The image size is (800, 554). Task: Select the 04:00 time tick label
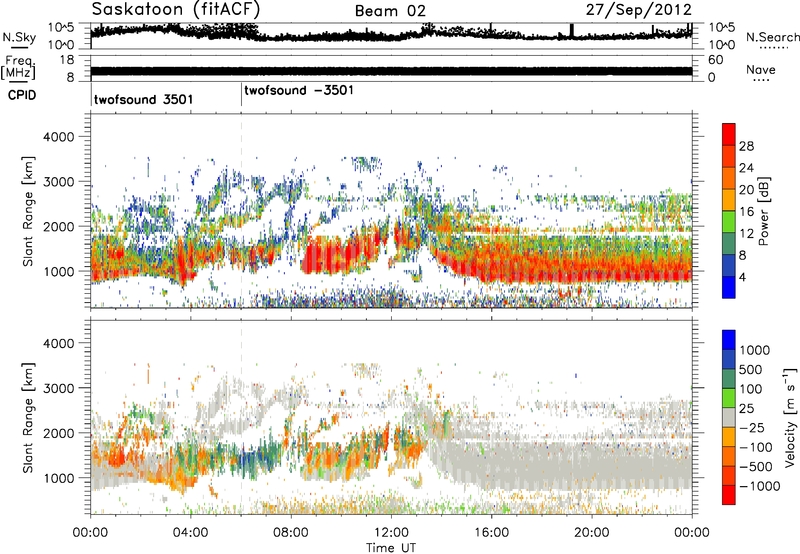pyautogui.click(x=190, y=533)
